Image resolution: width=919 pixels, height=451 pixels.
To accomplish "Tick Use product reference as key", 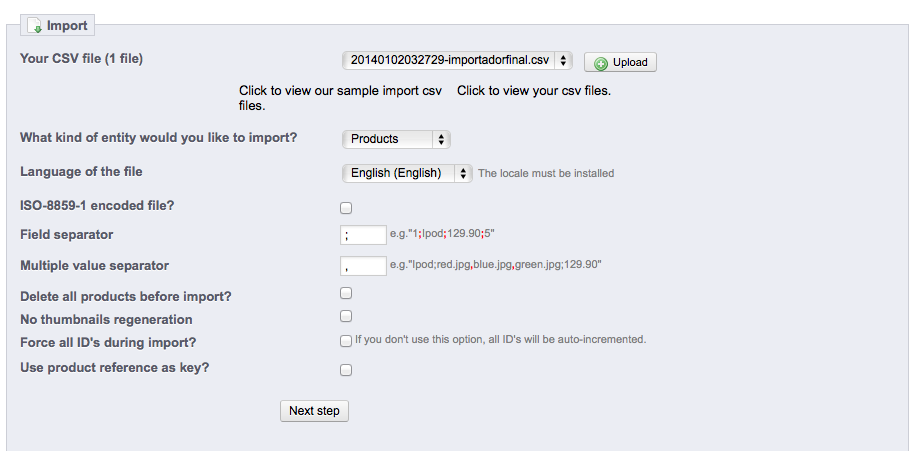I will [x=346, y=369].
